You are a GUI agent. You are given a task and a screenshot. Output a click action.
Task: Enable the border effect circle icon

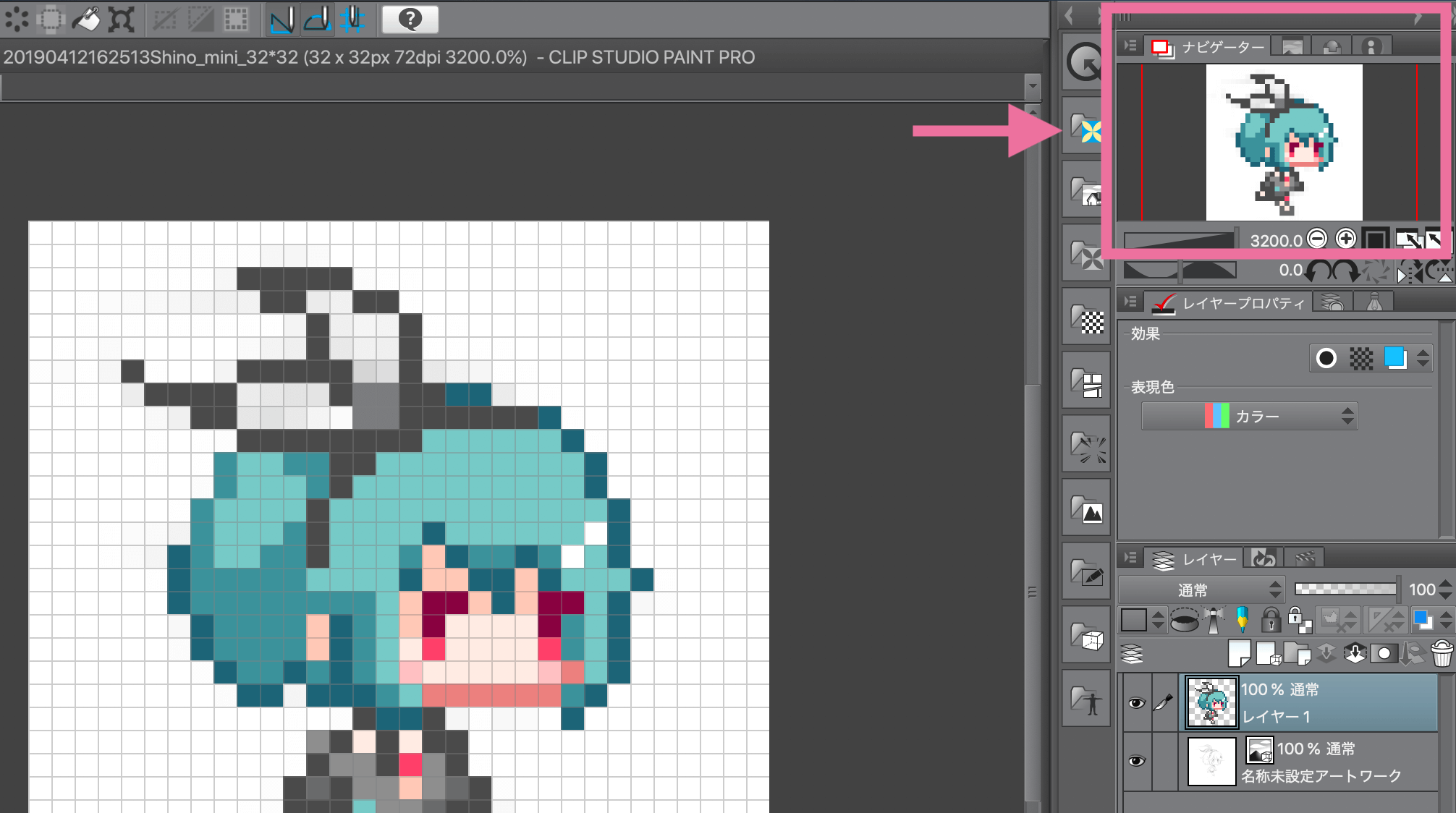(x=1326, y=358)
